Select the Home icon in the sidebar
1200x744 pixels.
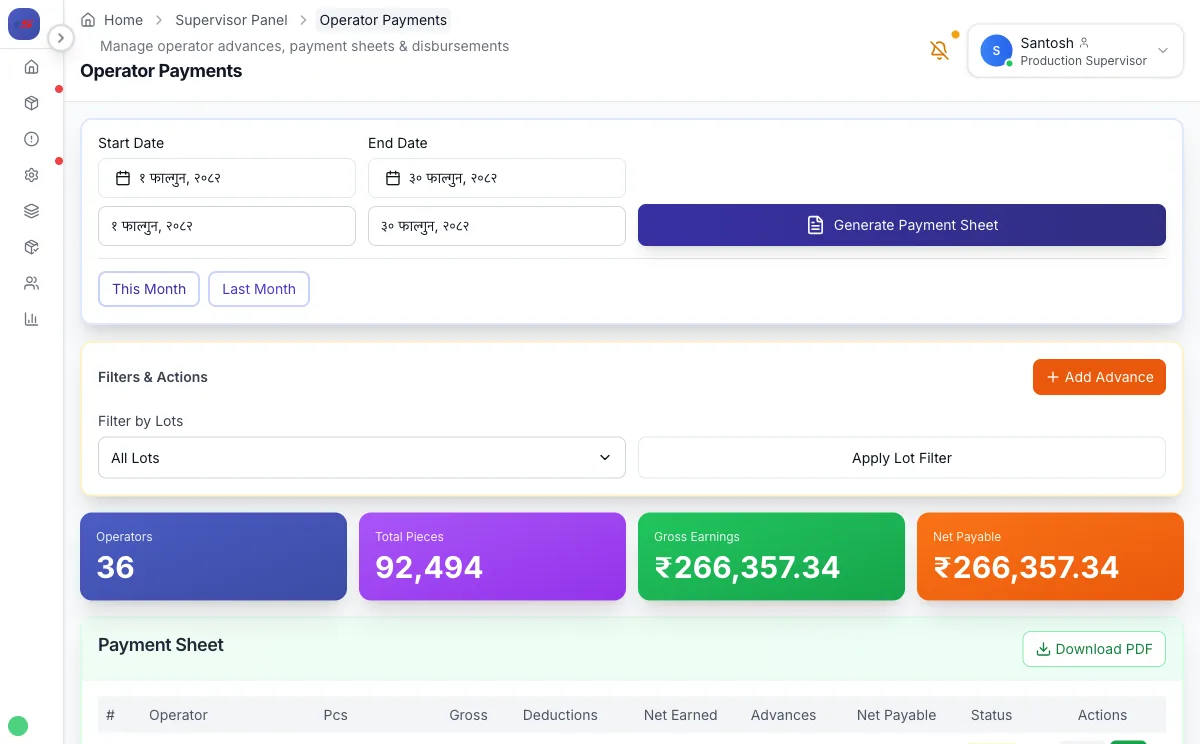point(31,66)
